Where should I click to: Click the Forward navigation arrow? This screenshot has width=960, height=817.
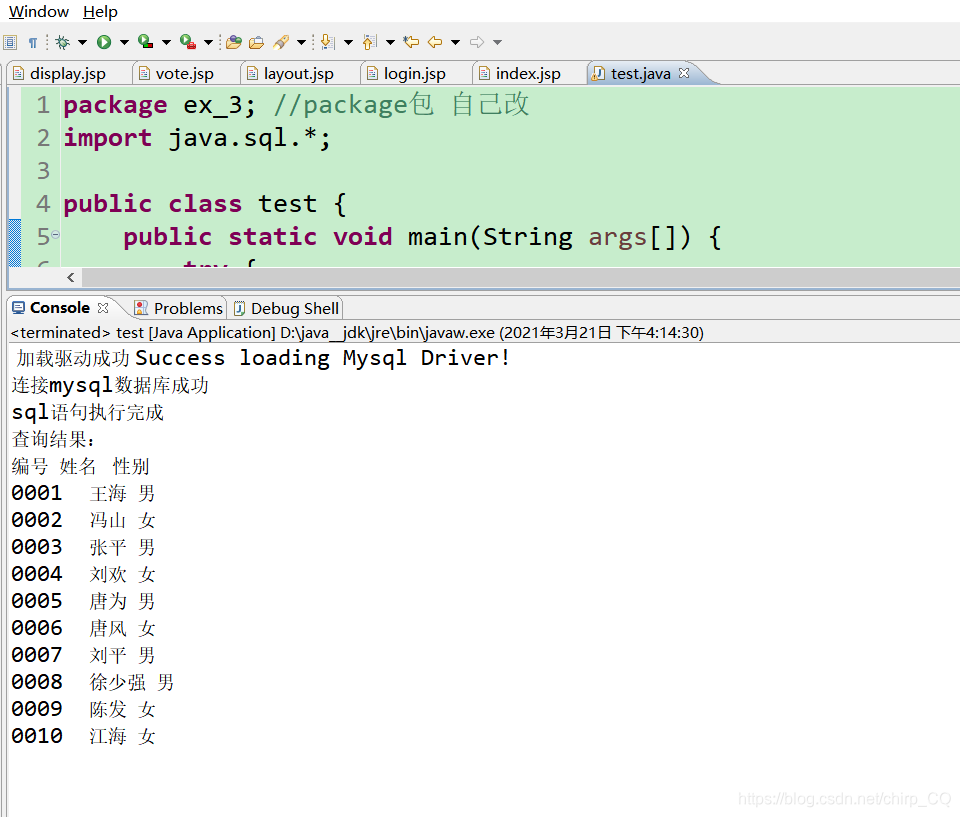[477, 42]
